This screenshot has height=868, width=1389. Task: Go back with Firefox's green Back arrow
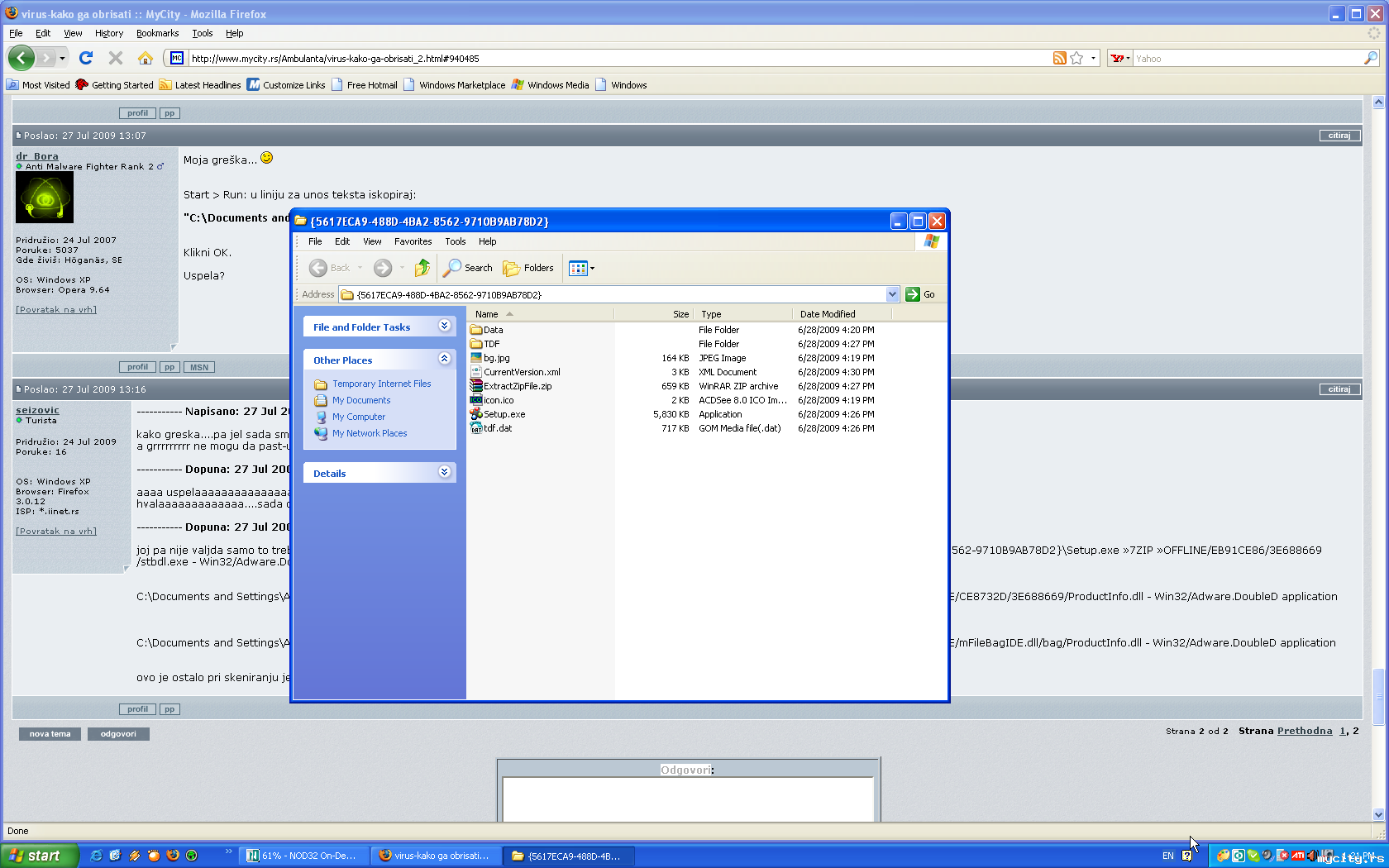[x=21, y=58]
